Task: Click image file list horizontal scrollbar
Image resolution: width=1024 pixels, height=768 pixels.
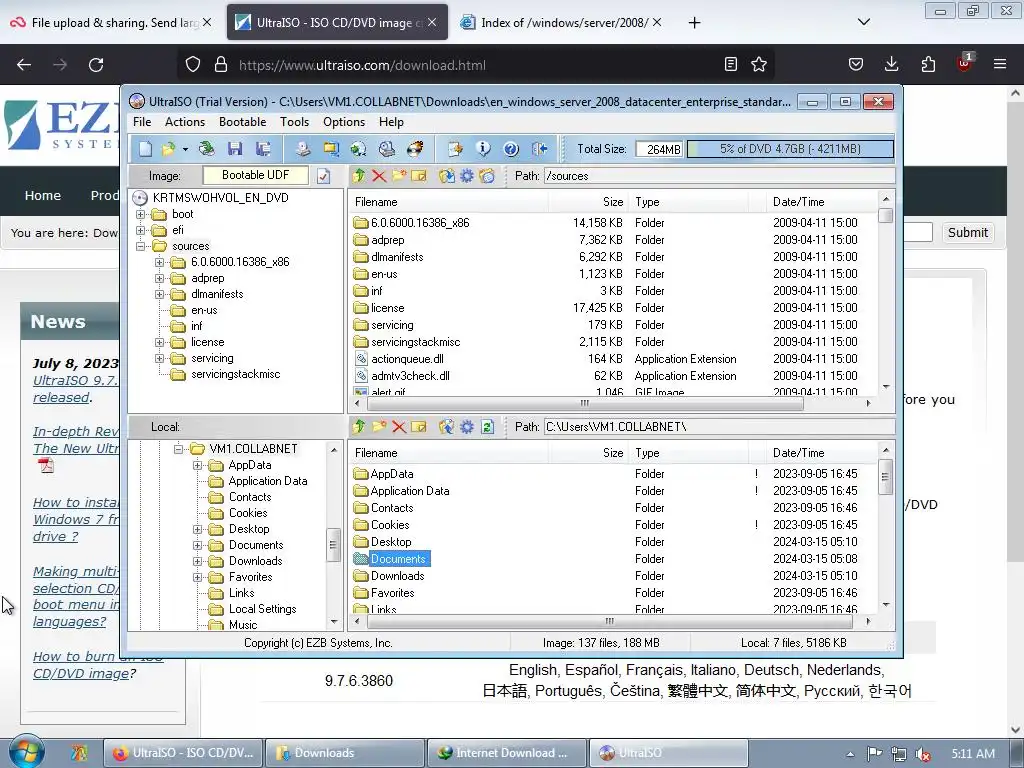Action: coord(584,403)
